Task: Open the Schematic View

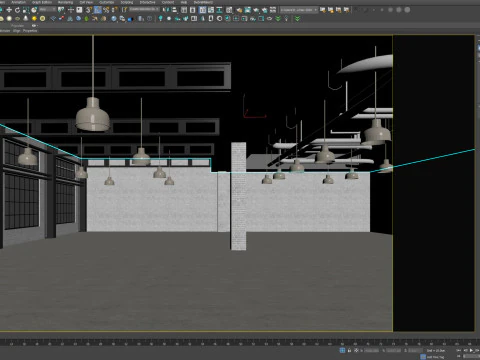Action: coord(219,10)
